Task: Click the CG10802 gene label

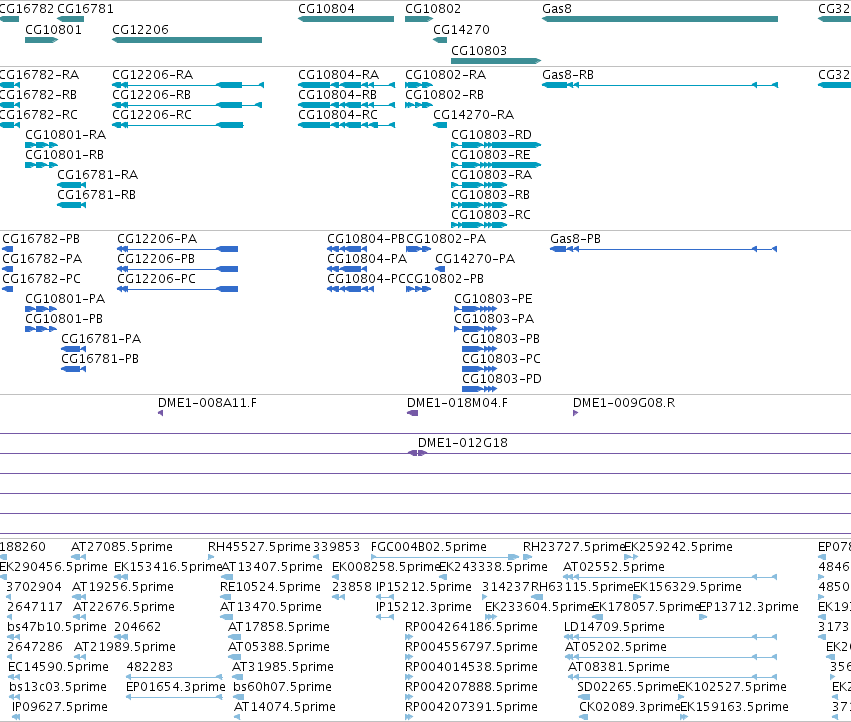Action: 433,9
